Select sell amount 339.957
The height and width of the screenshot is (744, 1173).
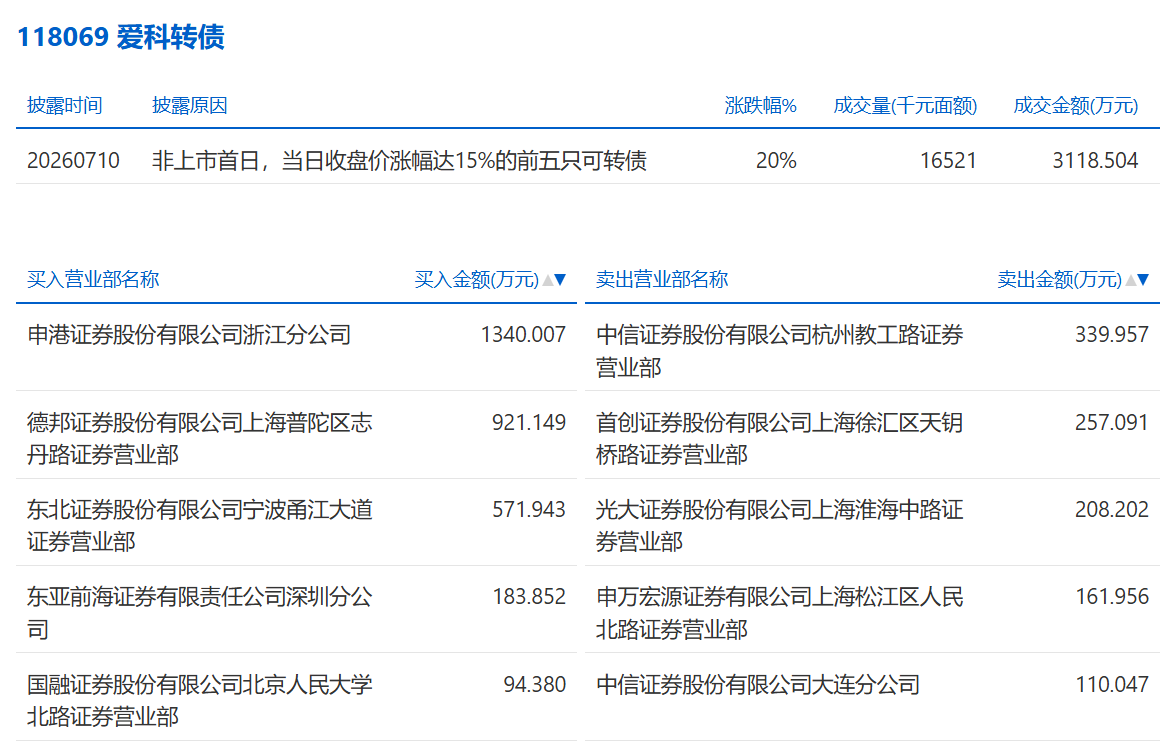(x=1112, y=334)
